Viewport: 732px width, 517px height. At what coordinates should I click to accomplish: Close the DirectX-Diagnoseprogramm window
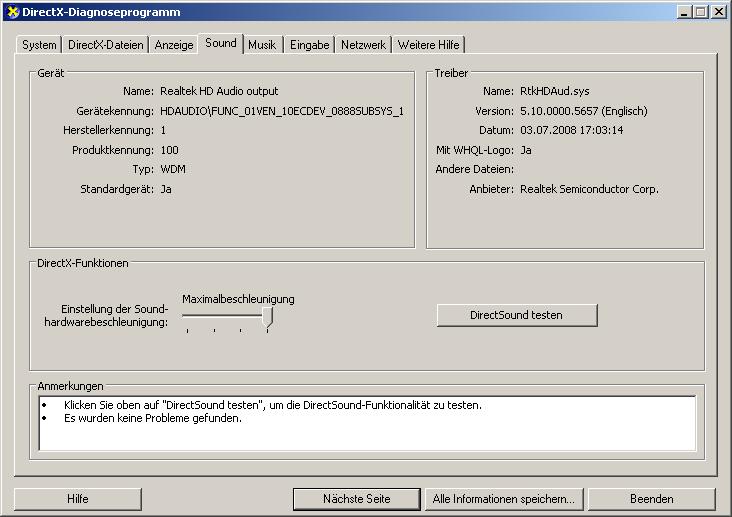(718, 12)
